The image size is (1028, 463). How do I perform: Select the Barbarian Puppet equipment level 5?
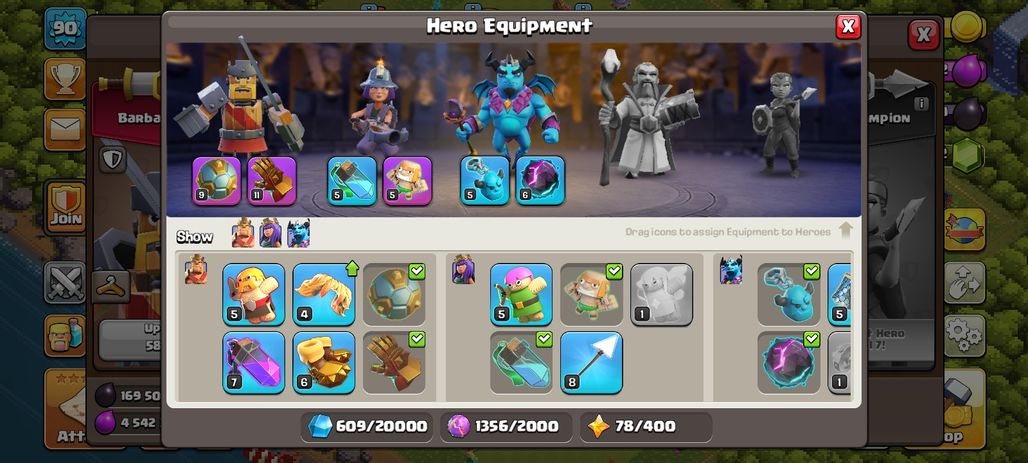coord(254,294)
